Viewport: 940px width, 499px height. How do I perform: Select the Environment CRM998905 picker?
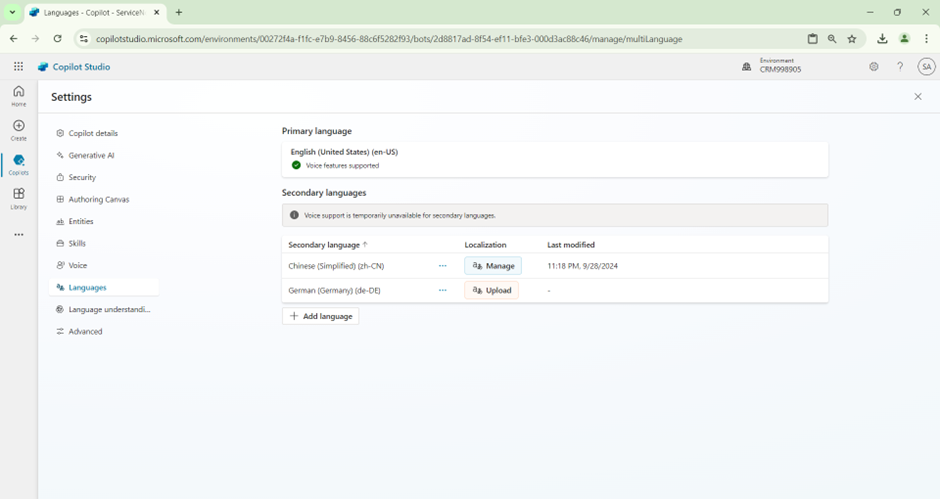[x=771, y=66]
